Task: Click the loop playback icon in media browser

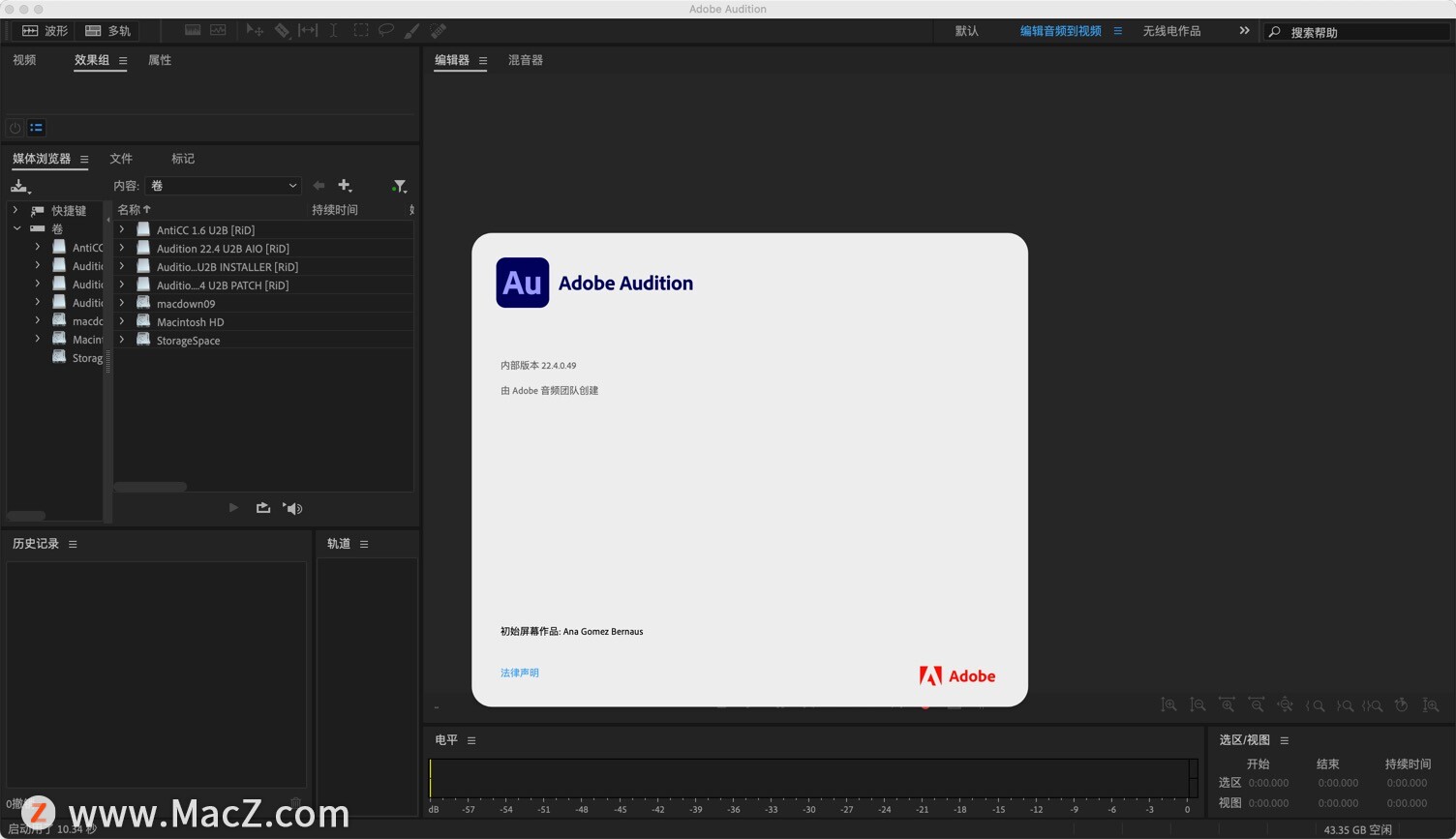Action: (x=263, y=508)
